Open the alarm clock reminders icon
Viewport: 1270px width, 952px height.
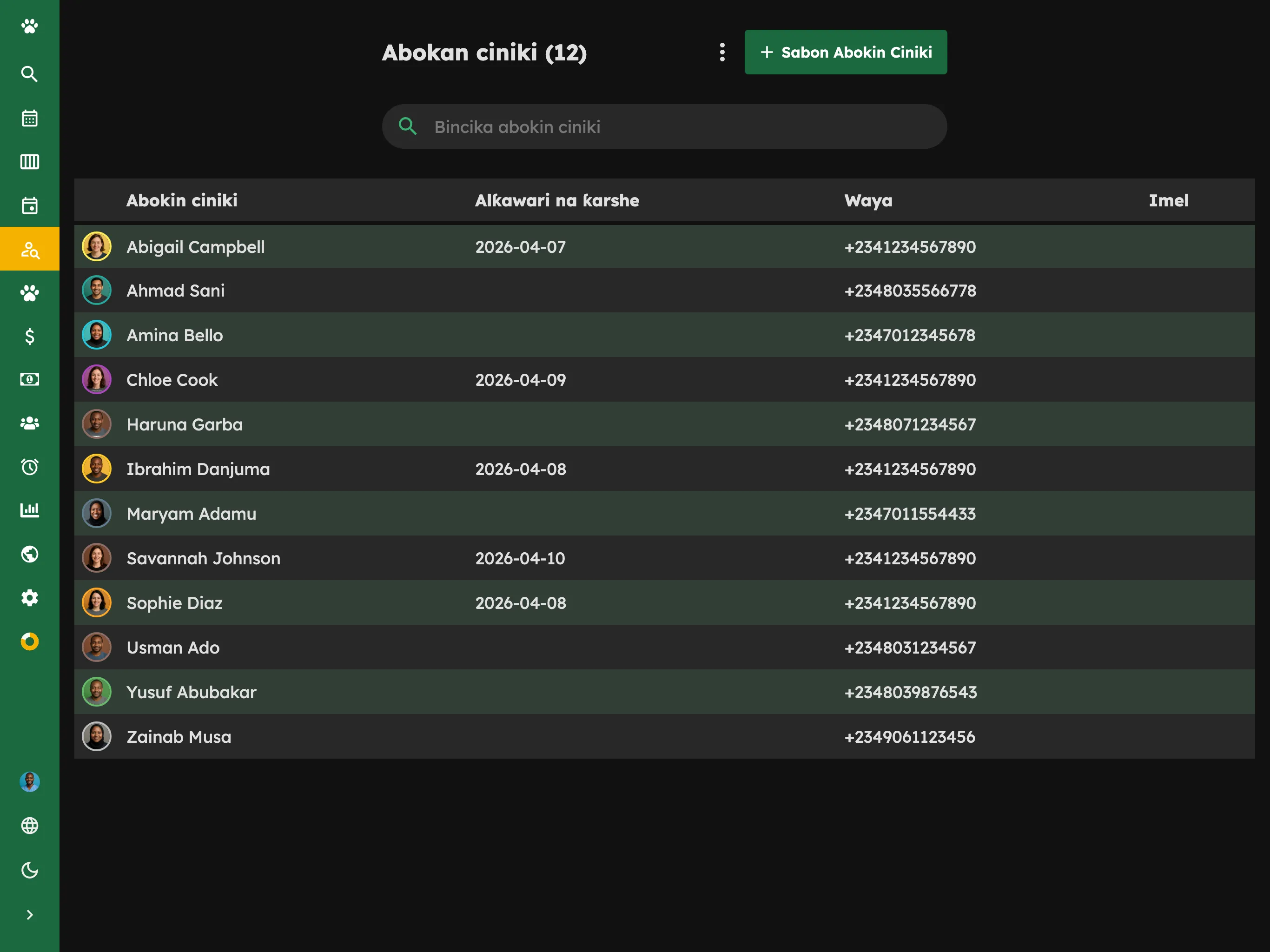coord(29,467)
